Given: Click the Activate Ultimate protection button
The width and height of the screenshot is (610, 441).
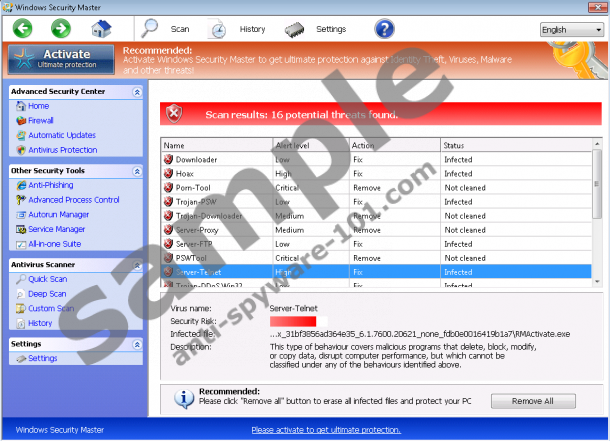Looking at the screenshot, I should (x=61, y=59).
